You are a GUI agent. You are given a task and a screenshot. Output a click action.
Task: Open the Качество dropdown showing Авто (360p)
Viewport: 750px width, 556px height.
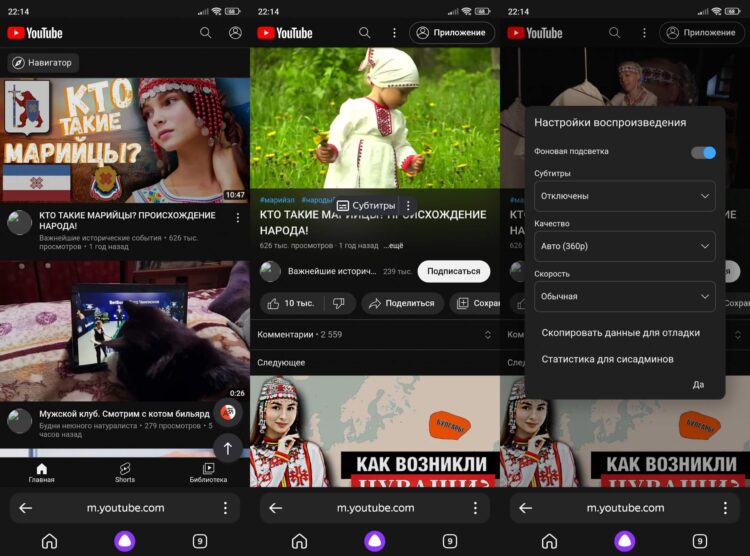pos(625,246)
